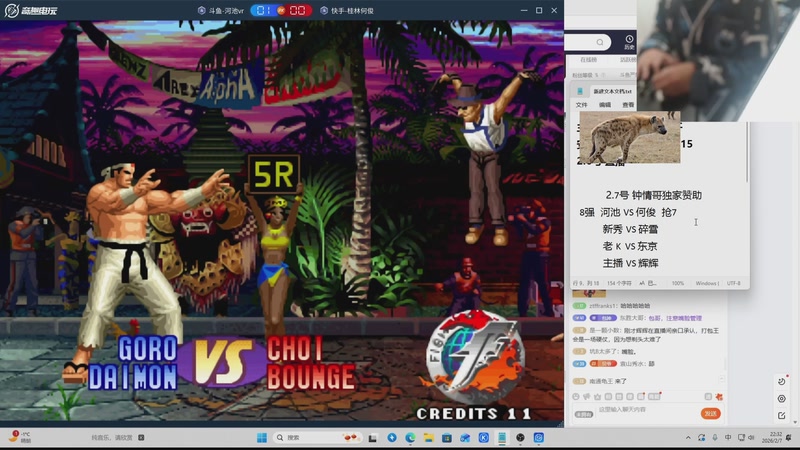The image size is (800, 450).
Task: Open the edit/share icon at the bottom of the right sidebar
Action: pyautogui.click(x=782, y=415)
